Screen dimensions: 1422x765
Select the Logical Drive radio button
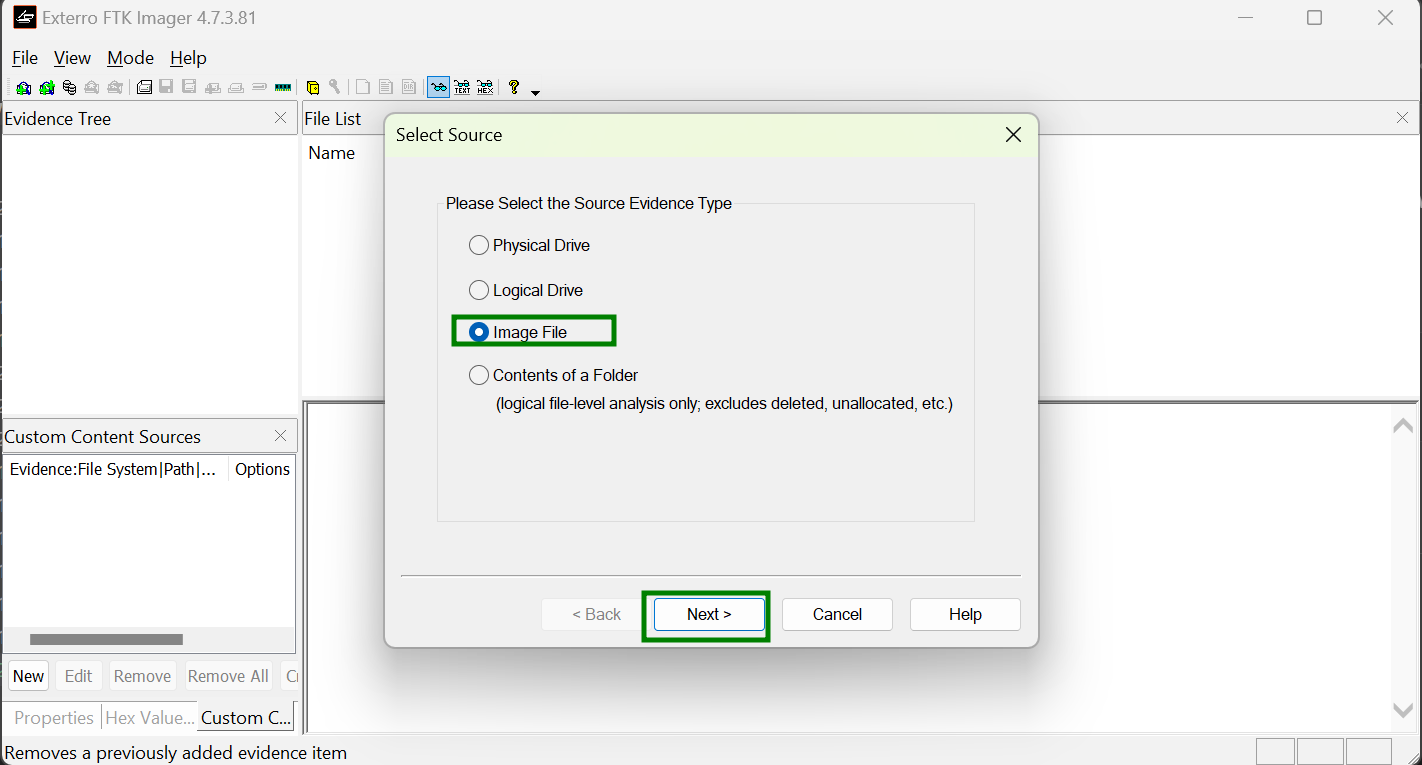pos(479,290)
